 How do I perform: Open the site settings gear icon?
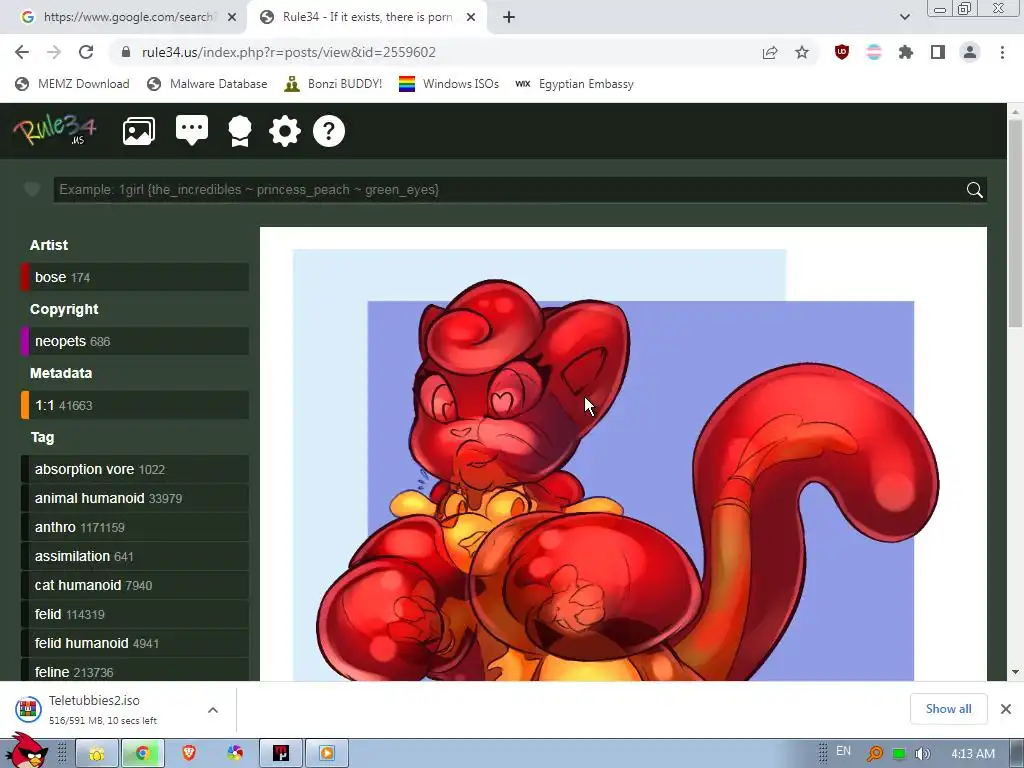285,131
